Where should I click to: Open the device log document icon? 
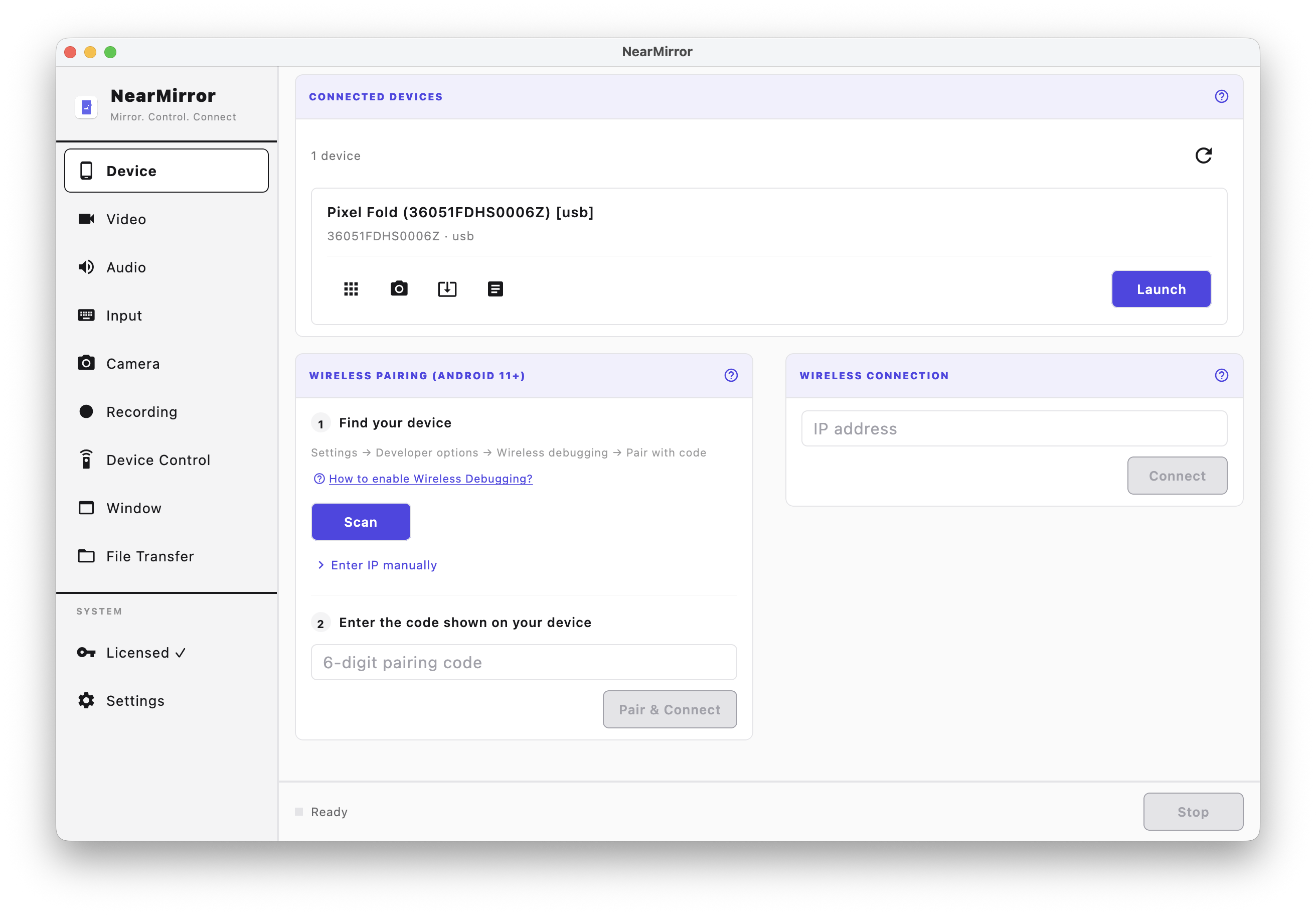pyautogui.click(x=495, y=289)
